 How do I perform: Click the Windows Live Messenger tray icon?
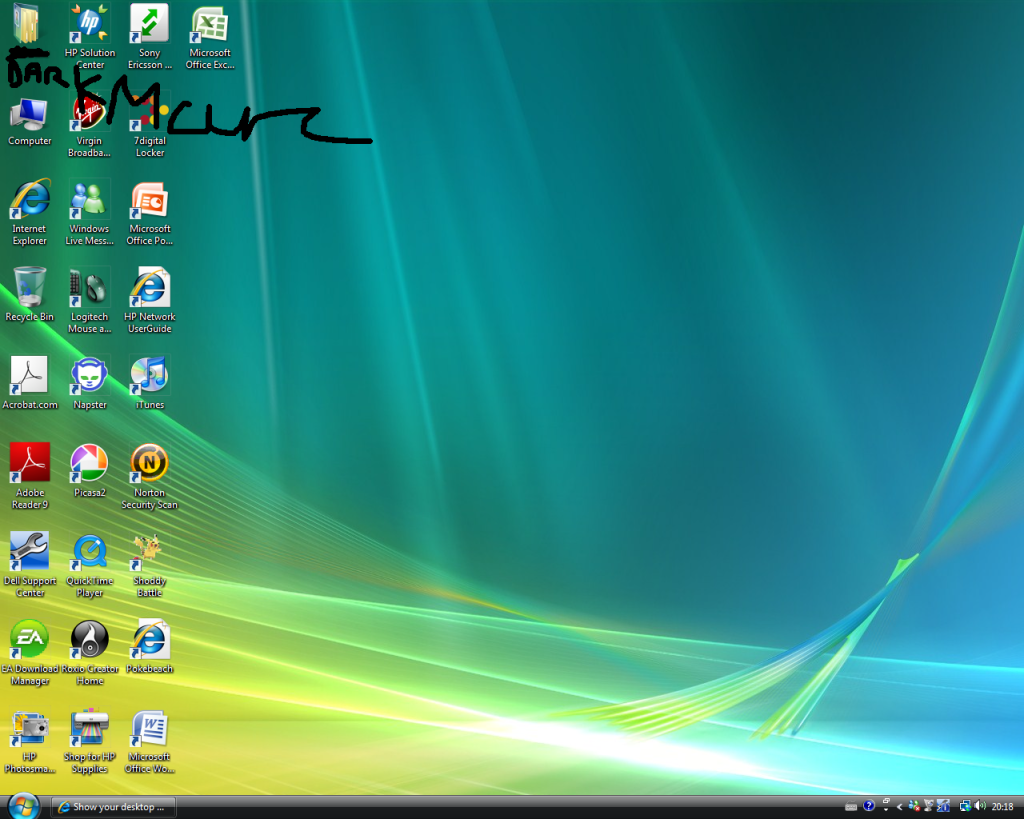914,807
